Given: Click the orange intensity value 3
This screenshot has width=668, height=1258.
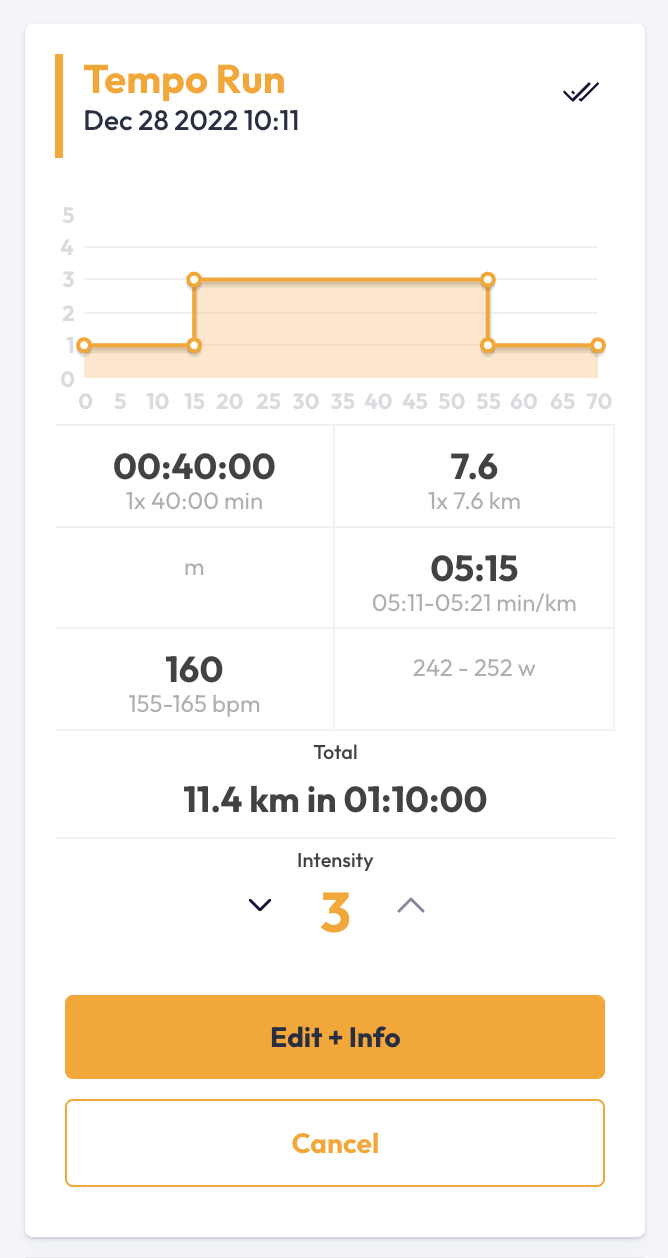Looking at the screenshot, I should [335, 912].
